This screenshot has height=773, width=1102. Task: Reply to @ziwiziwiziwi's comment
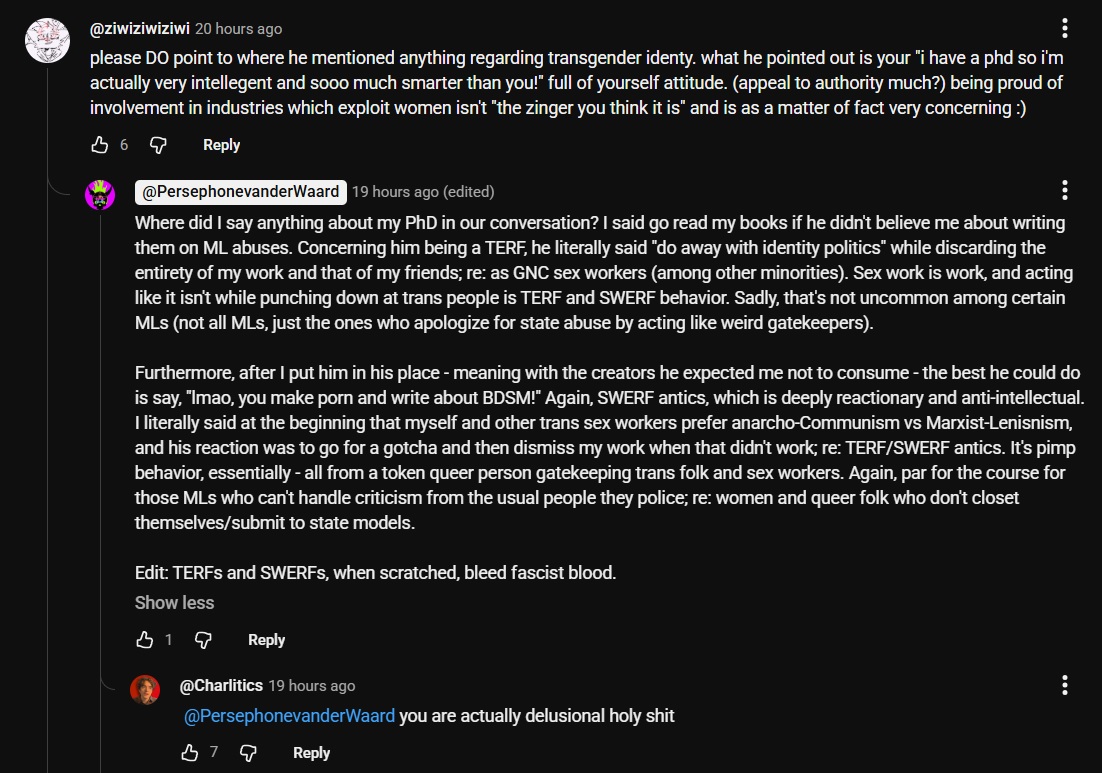point(221,144)
